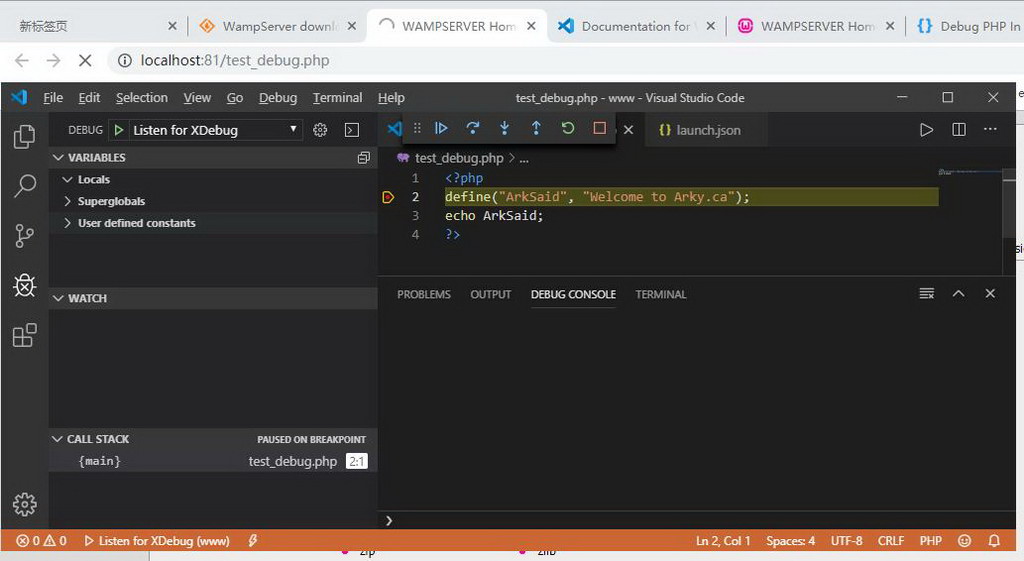The width and height of the screenshot is (1024, 561).
Task: Click the breadcrumb ellipsis after test_debug.php
Action: 524,158
